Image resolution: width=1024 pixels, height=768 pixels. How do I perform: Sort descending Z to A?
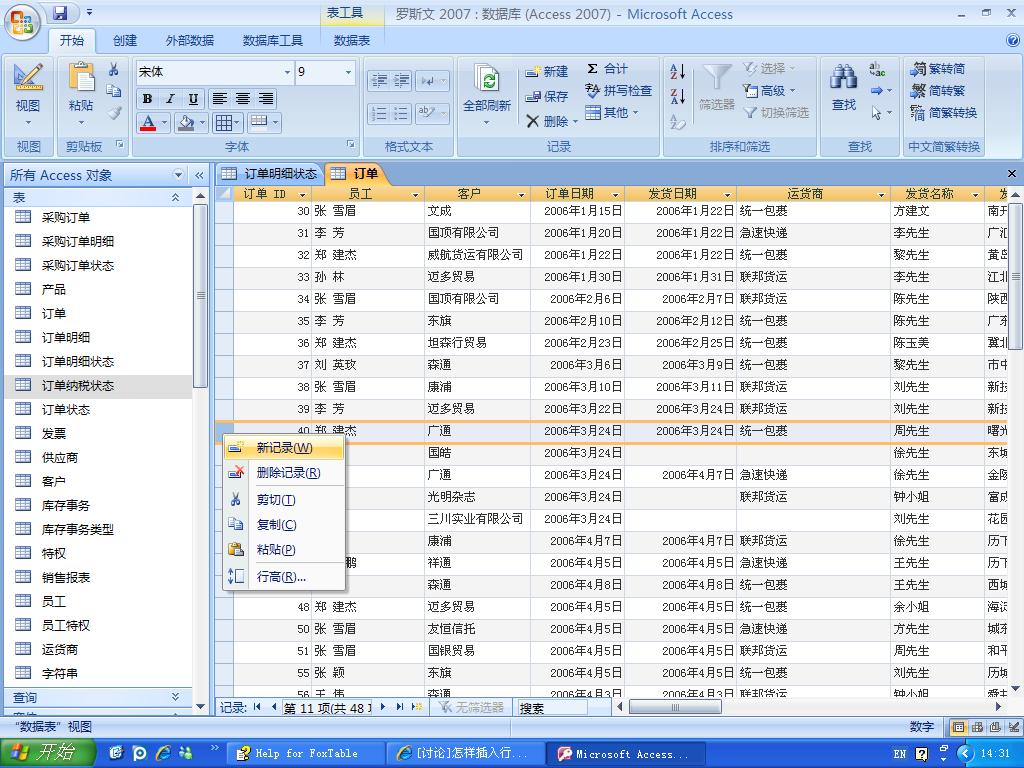point(678,96)
